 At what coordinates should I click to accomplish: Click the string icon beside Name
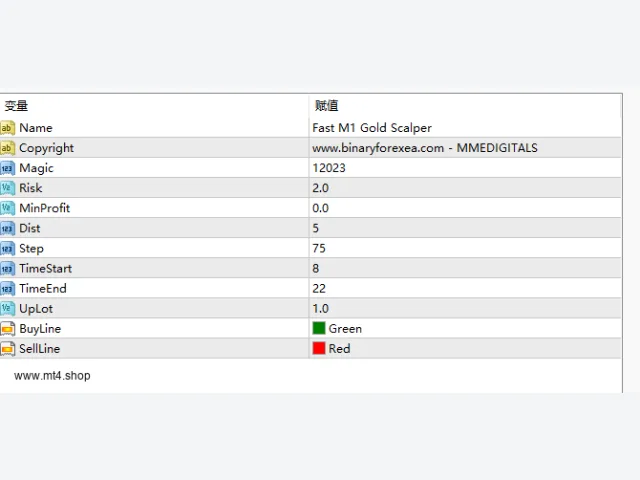(x=7, y=128)
